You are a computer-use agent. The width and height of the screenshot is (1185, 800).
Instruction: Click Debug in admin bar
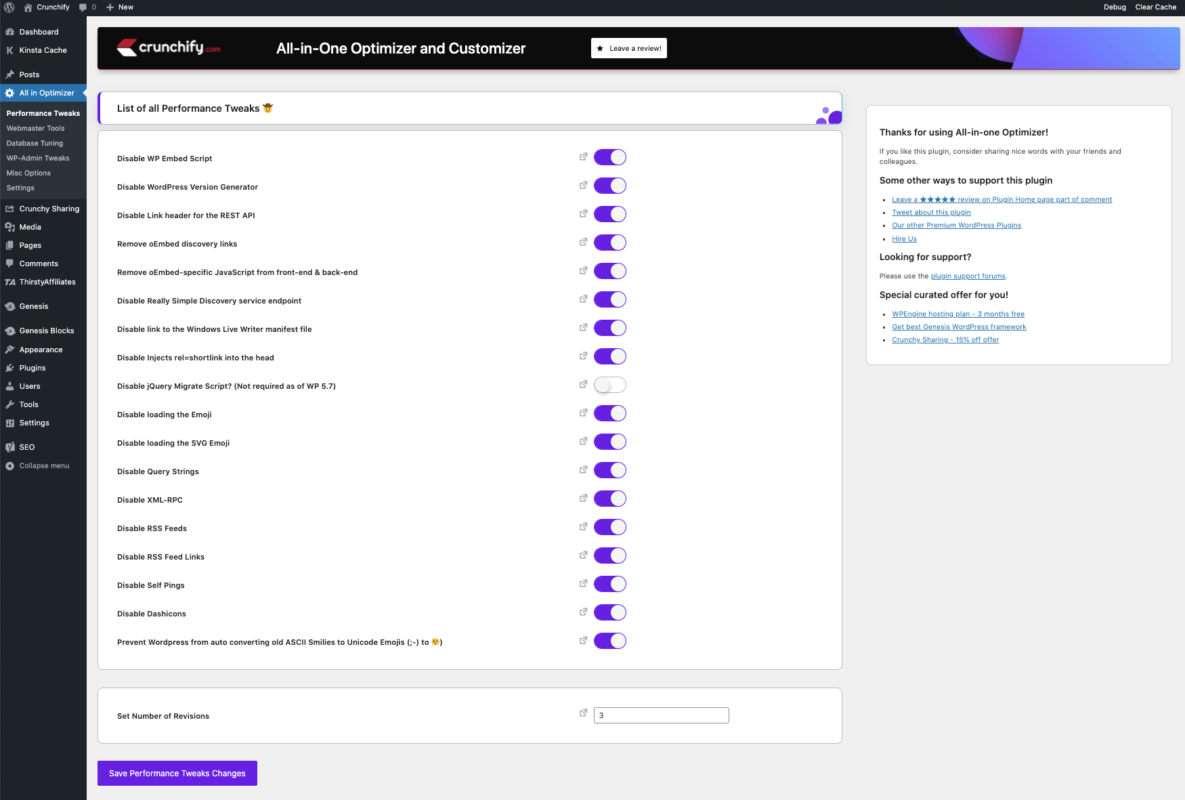[1114, 7]
